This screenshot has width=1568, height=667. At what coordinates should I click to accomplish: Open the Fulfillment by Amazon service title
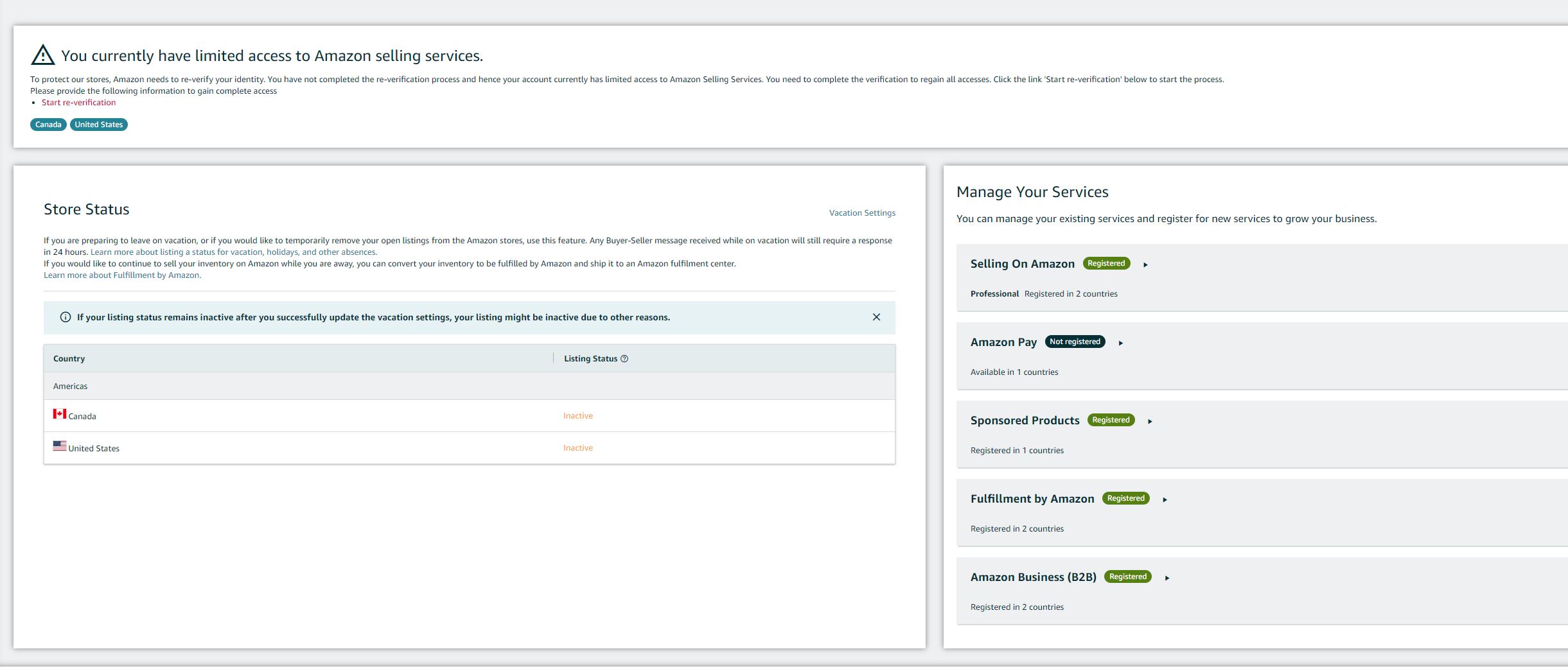point(1032,499)
